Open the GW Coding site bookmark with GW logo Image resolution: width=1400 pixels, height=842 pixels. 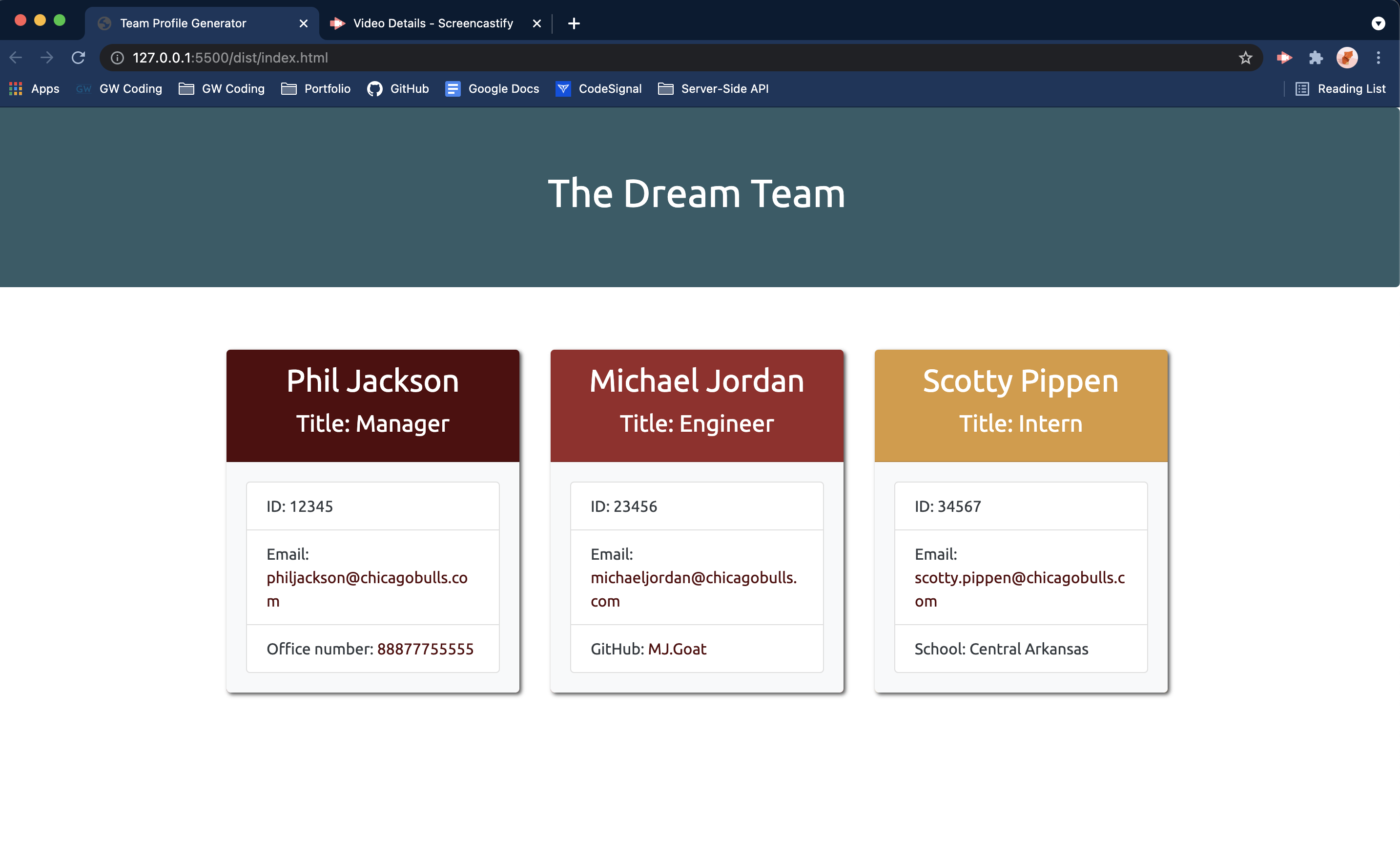(119, 88)
